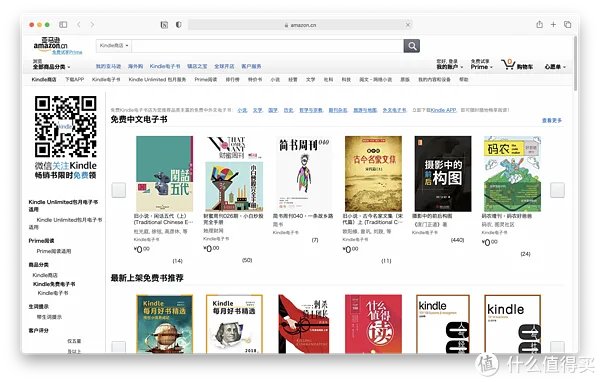This screenshot has width=600, height=382.
Task: Click 查看更多 link for free ebooks
Action: 552,120
